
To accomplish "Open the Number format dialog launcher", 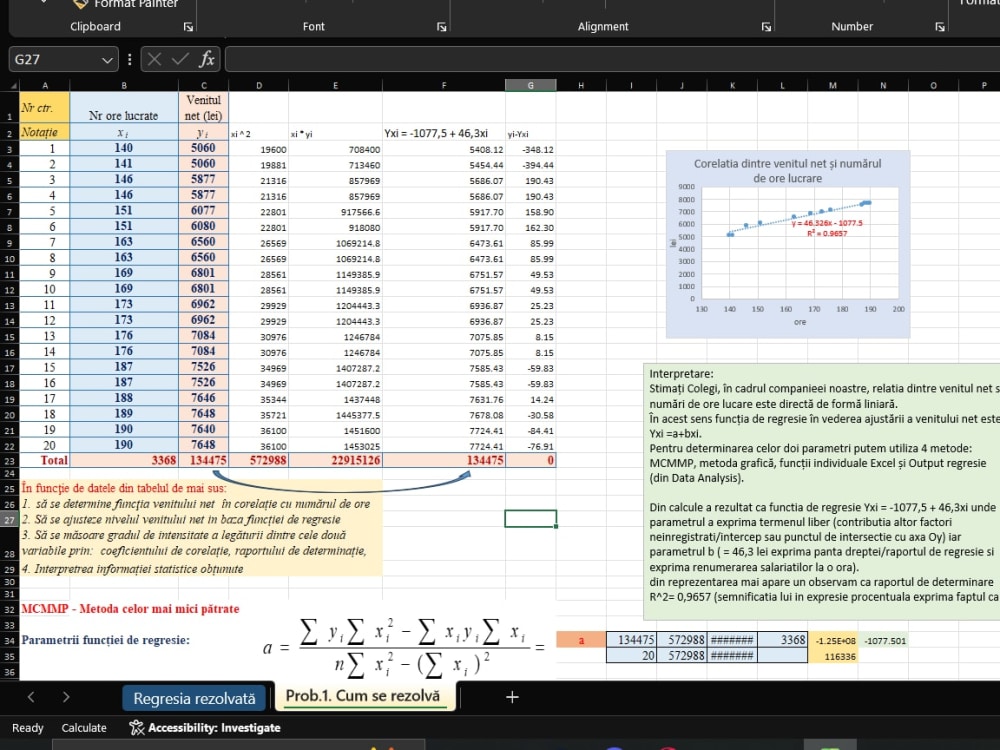I will coord(939,27).
